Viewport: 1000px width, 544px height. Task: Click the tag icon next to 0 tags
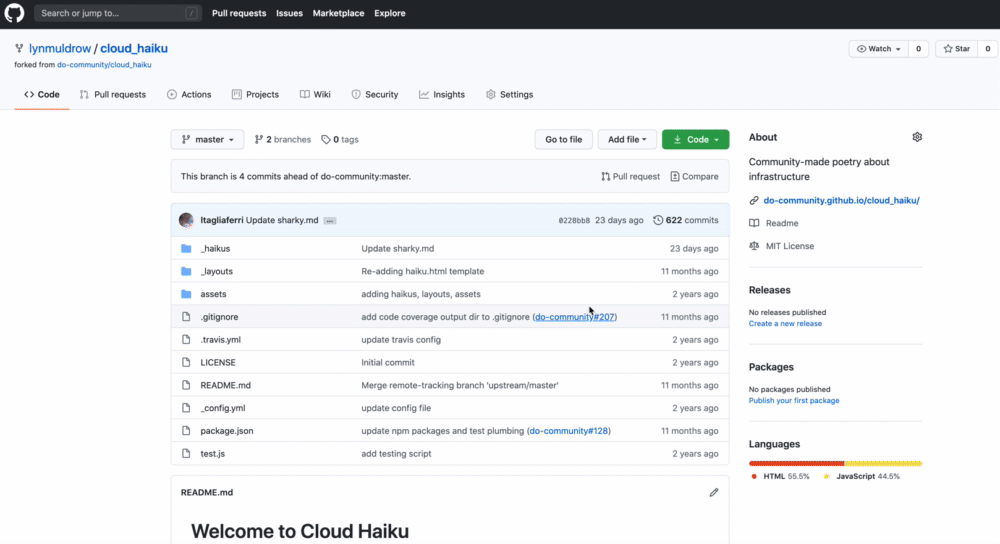(326, 140)
